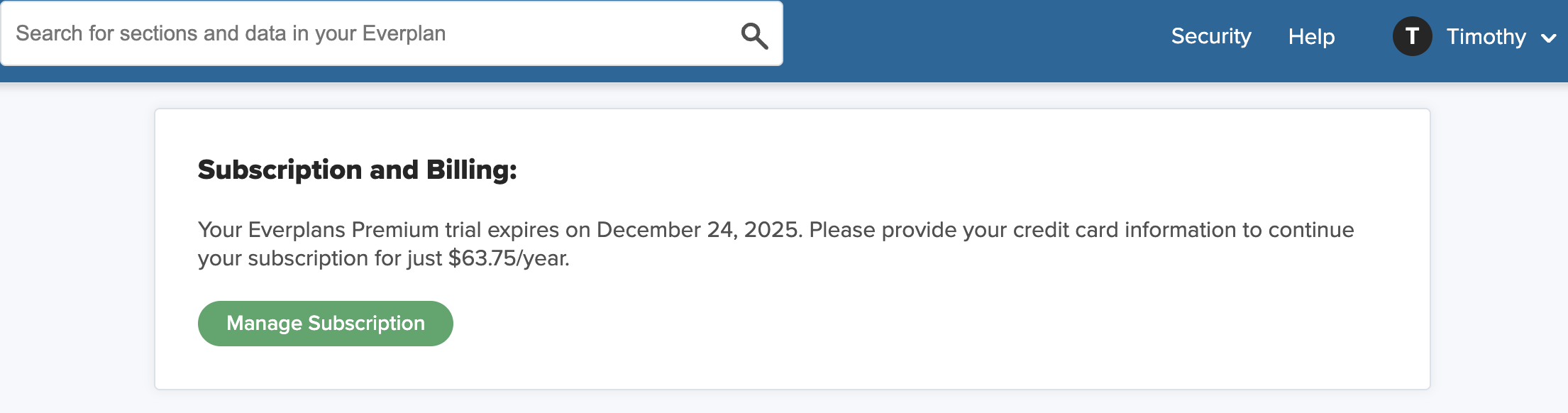Click the green subscription management button
Image resolution: width=1568 pixels, height=413 pixels.
(x=326, y=324)
